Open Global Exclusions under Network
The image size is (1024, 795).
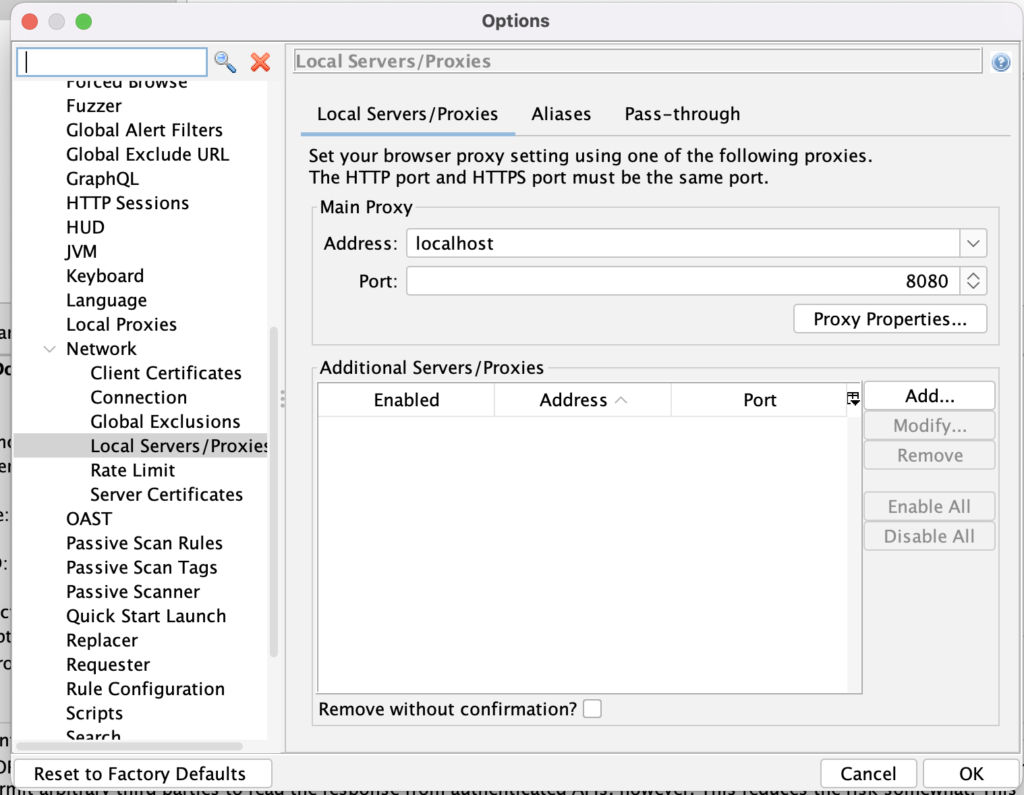(x=165, y=422)
